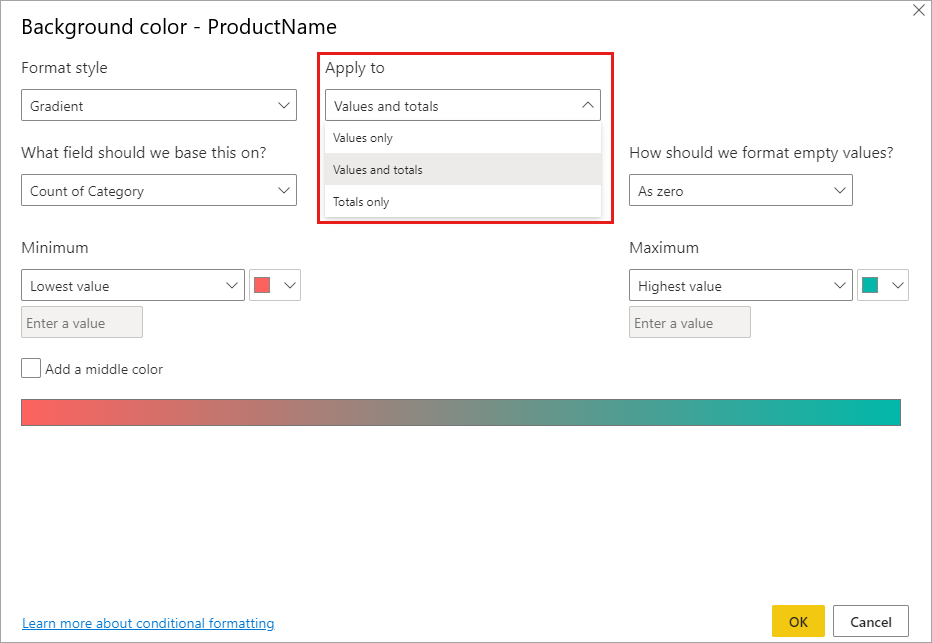
Task: Open Learn more about conditional formatting link
Action: pyautogui.click(x=148, y=623)
